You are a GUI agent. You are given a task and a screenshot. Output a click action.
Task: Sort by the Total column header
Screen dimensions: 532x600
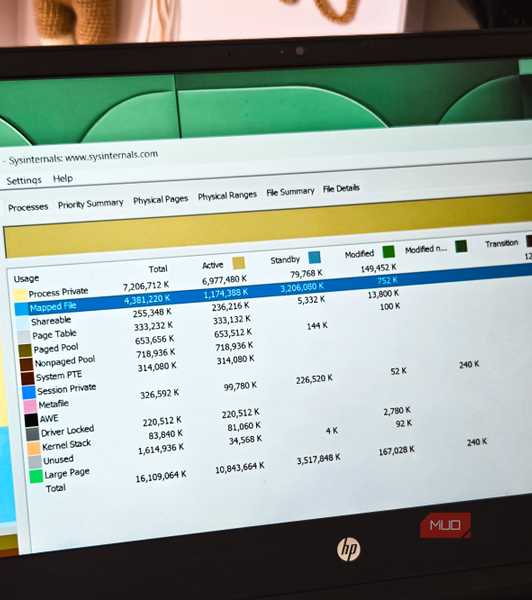[158, 269]
